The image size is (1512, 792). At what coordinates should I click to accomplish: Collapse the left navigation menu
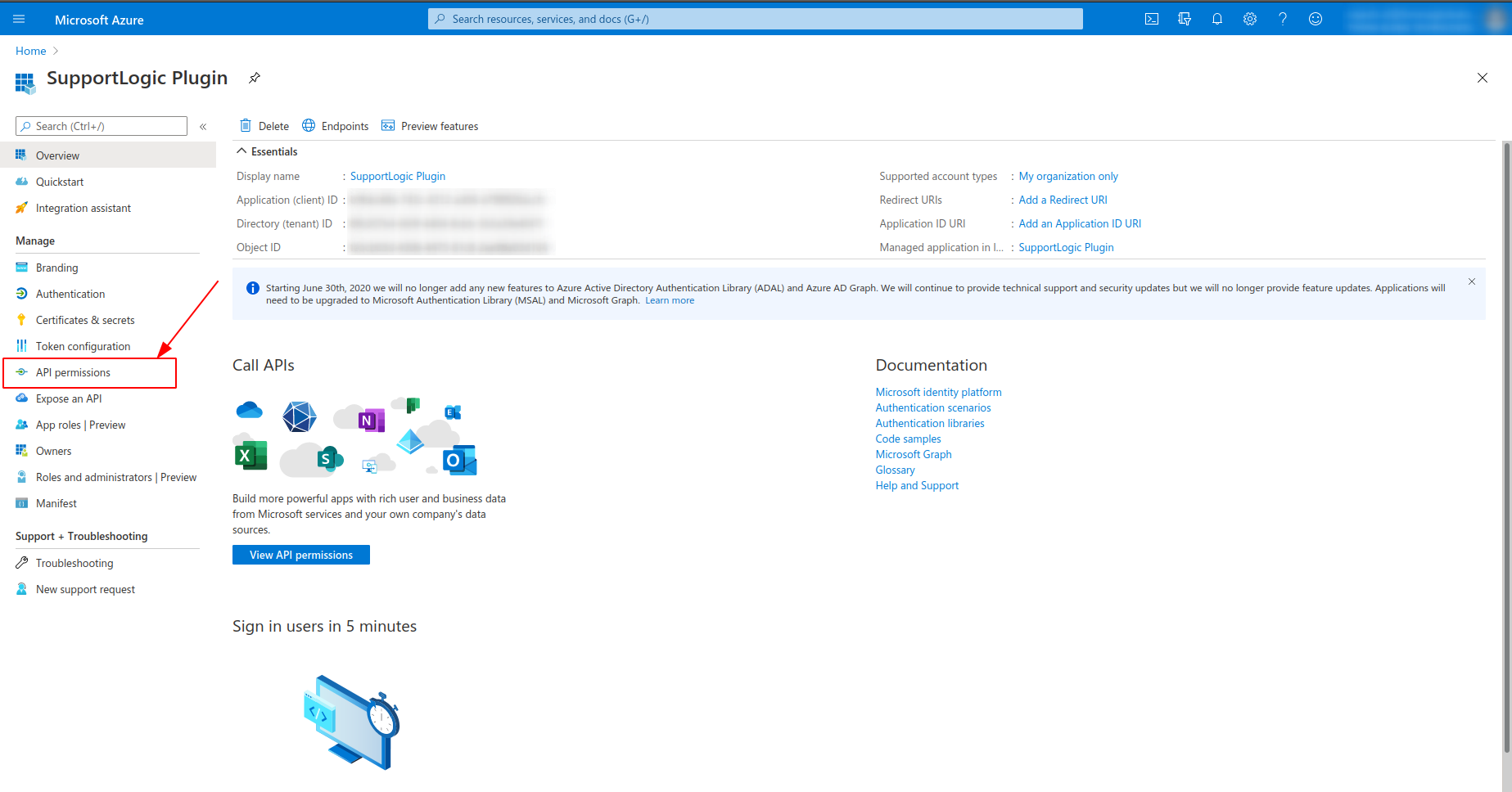click(203, 127)
